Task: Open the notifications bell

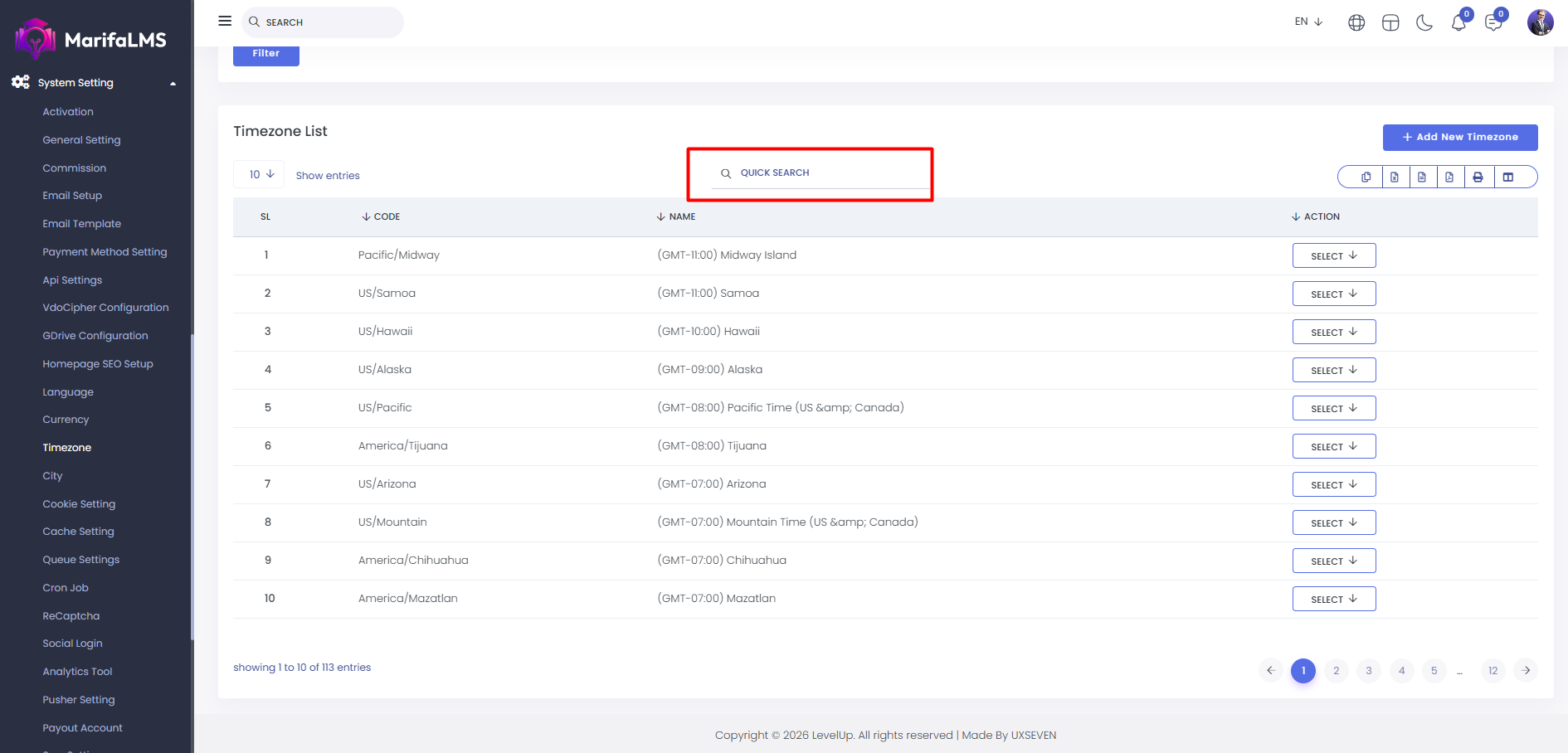Action: click(x=1458, y=22)
